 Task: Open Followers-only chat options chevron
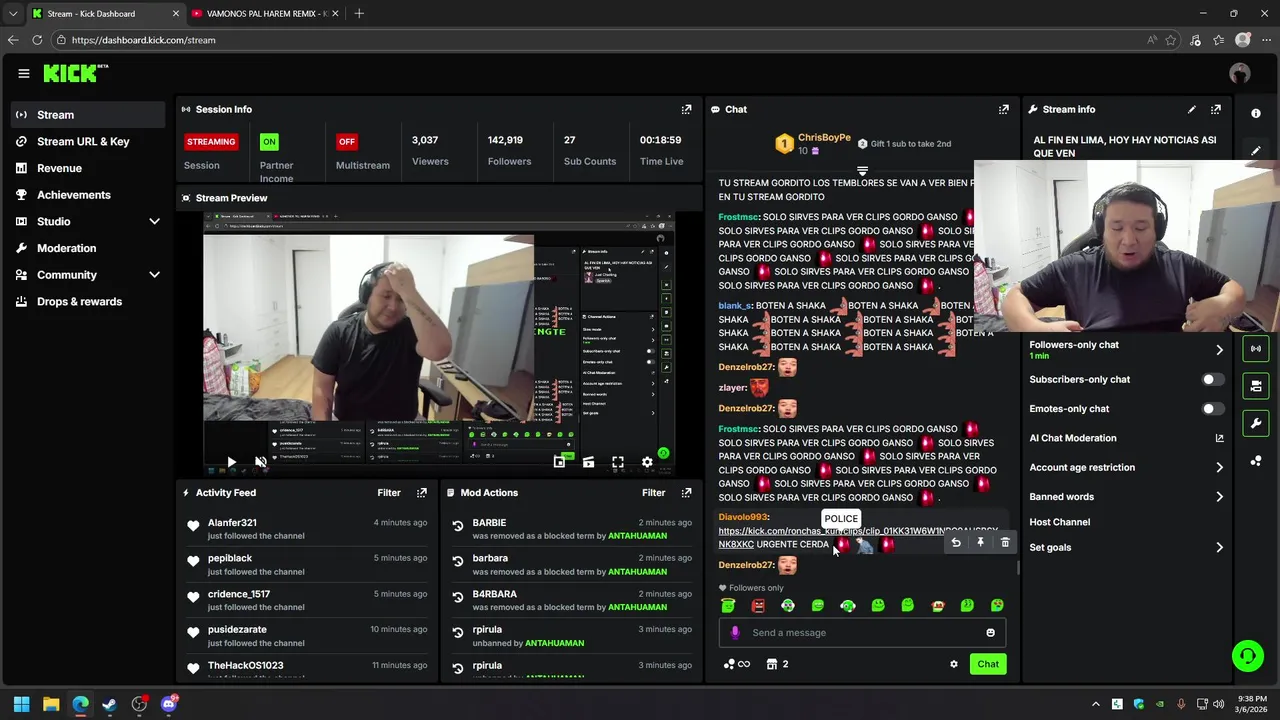point(1219,350)
